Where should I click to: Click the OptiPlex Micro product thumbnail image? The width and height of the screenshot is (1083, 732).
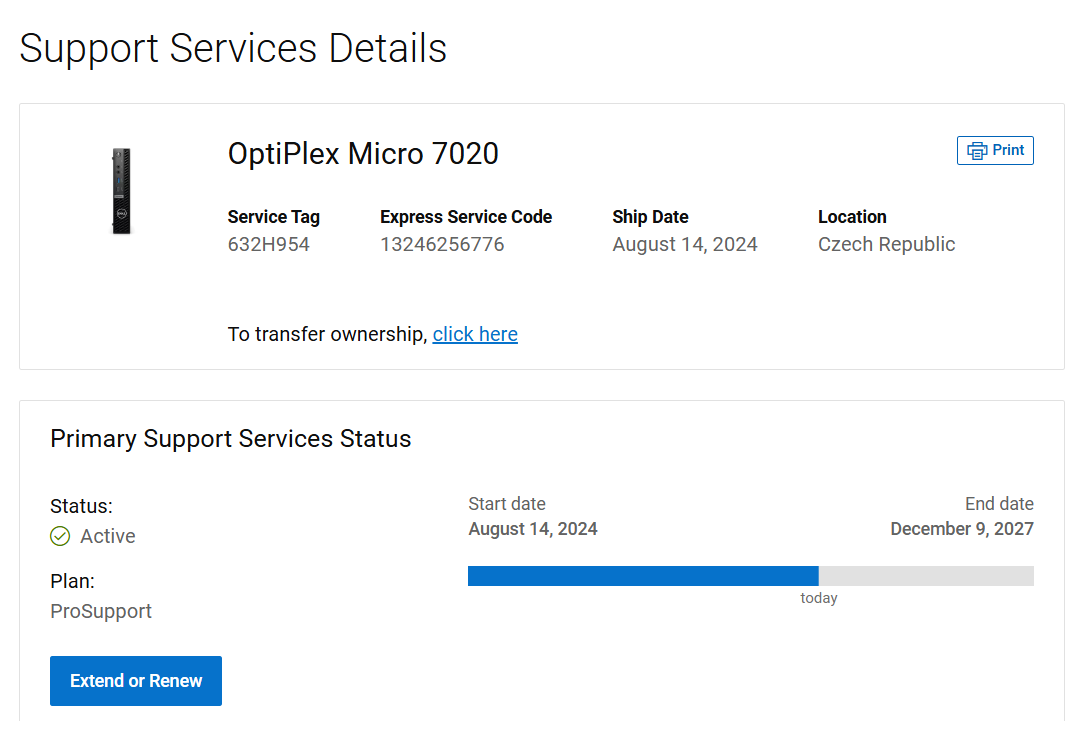[x=122, y=191]
